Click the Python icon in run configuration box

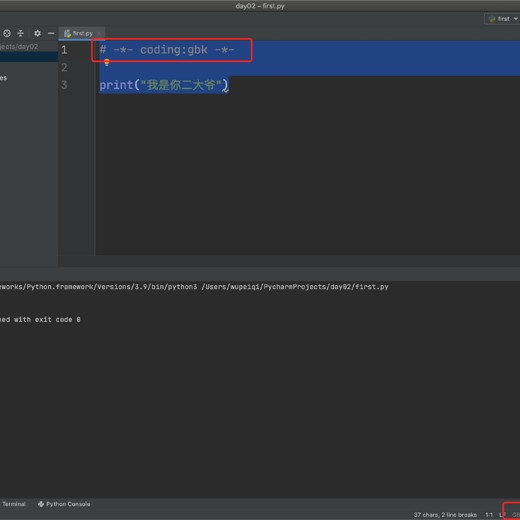point(492,19)
